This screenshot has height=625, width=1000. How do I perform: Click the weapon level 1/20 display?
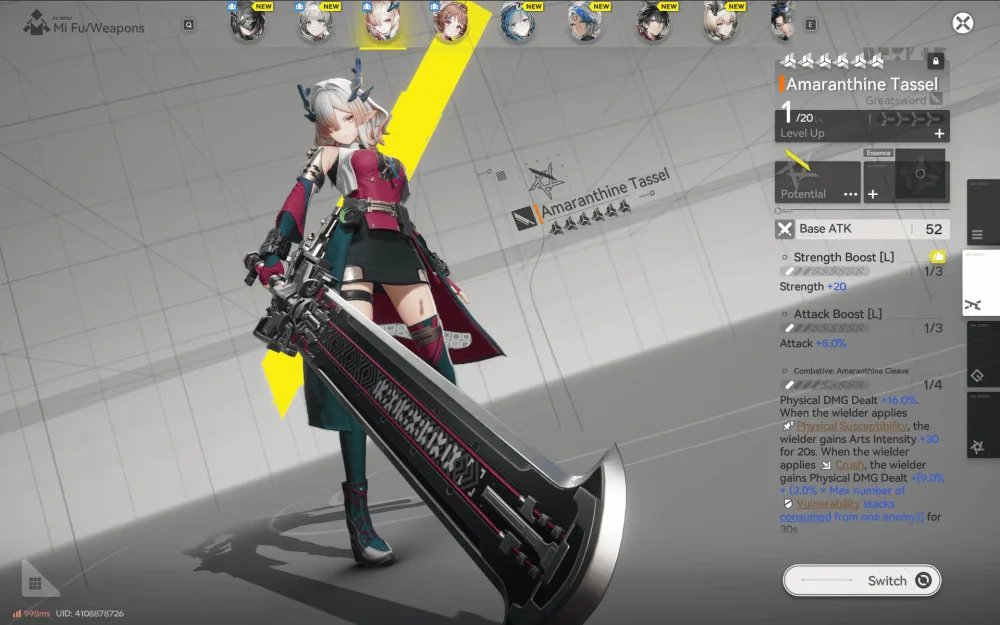(x=797, y=115)
